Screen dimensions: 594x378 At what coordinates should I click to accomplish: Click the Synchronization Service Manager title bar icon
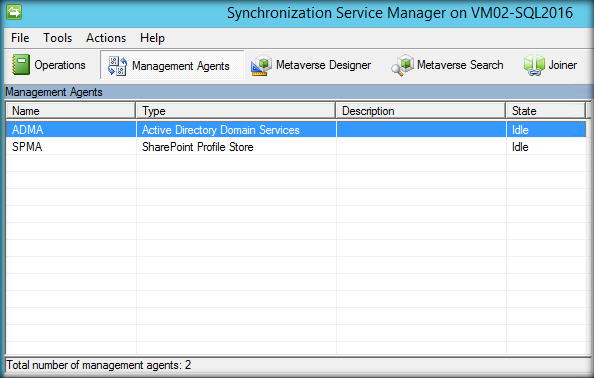click(14, 12)
